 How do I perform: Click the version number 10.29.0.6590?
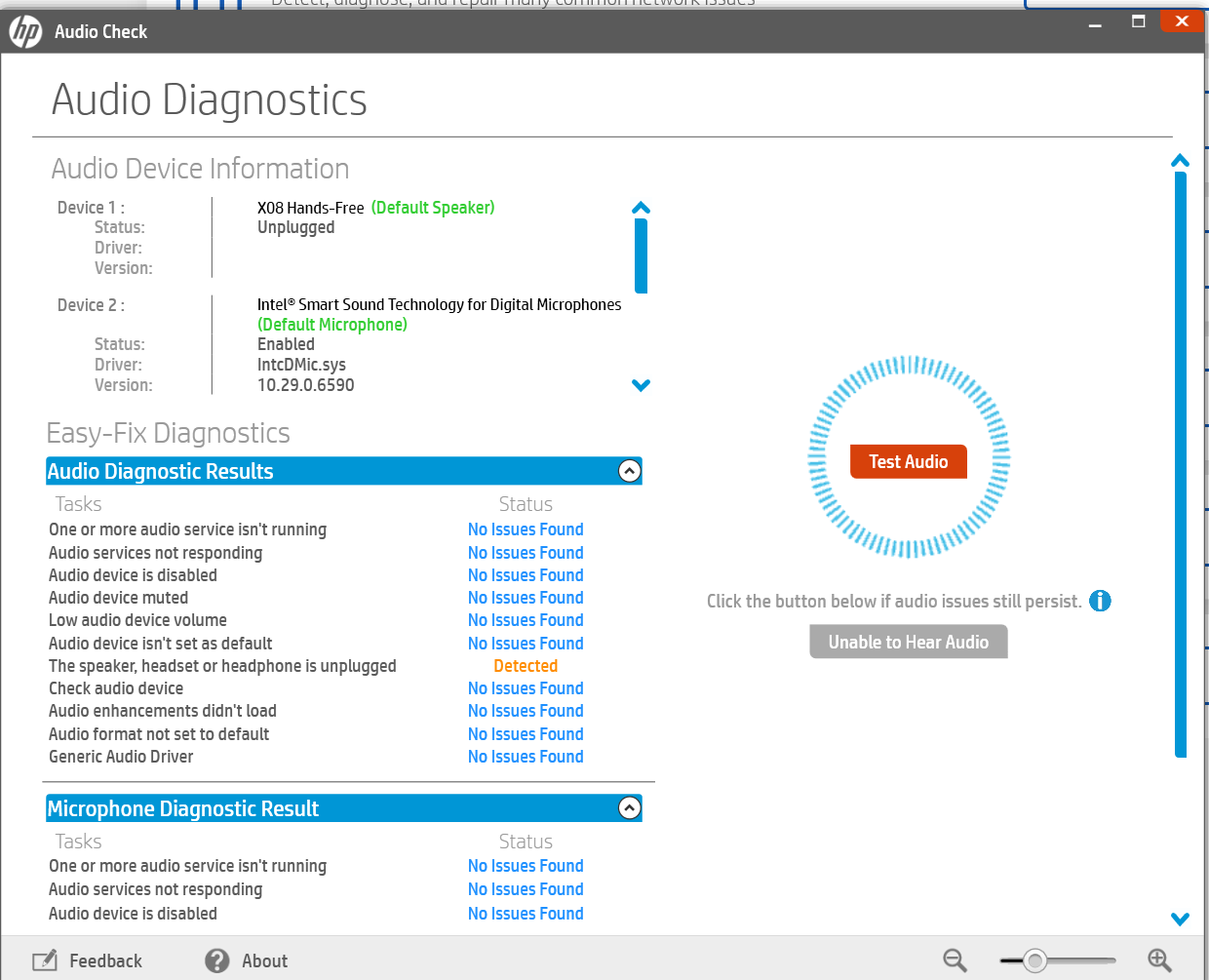click(306, 385)
